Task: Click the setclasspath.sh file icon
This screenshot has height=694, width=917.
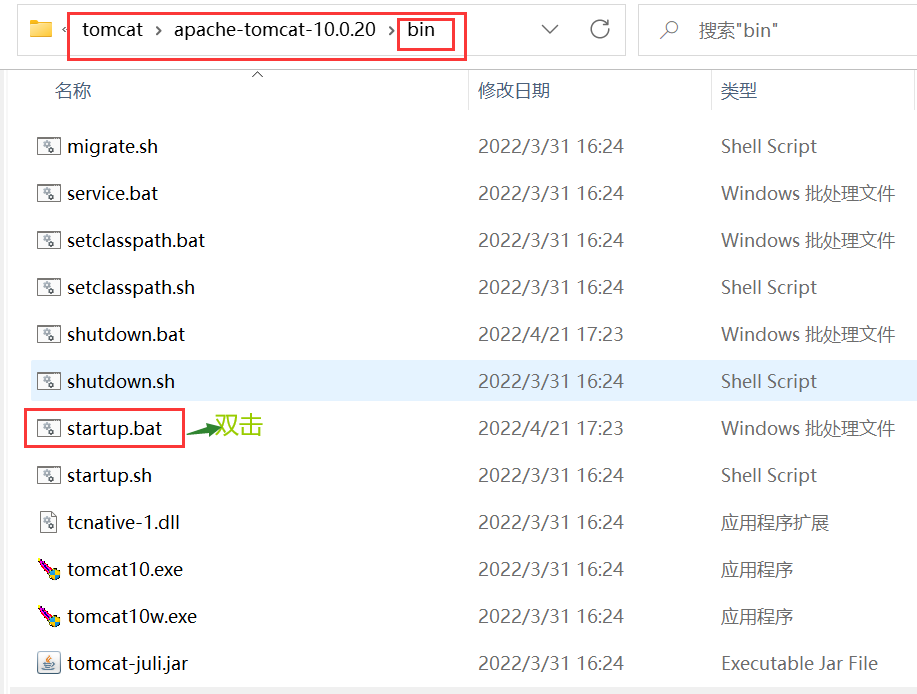Action: click(49, 287)
